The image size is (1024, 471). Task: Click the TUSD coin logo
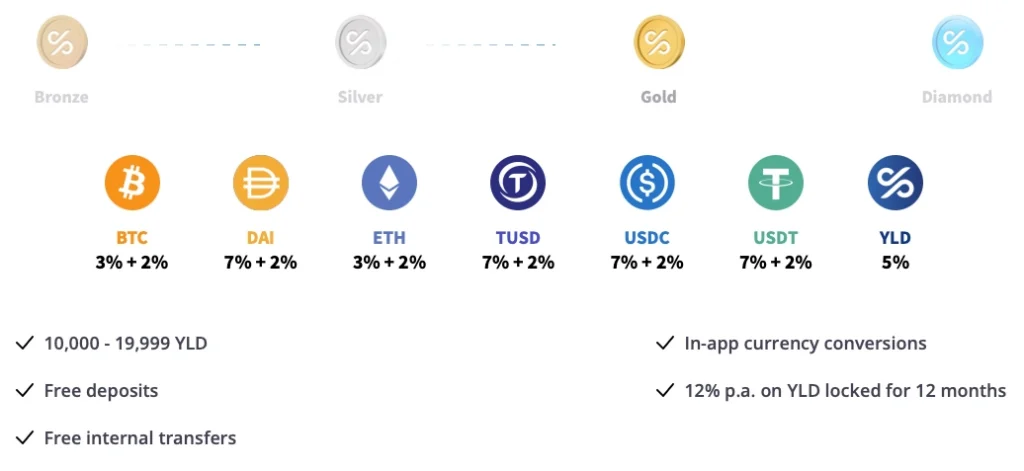point(517,184)
